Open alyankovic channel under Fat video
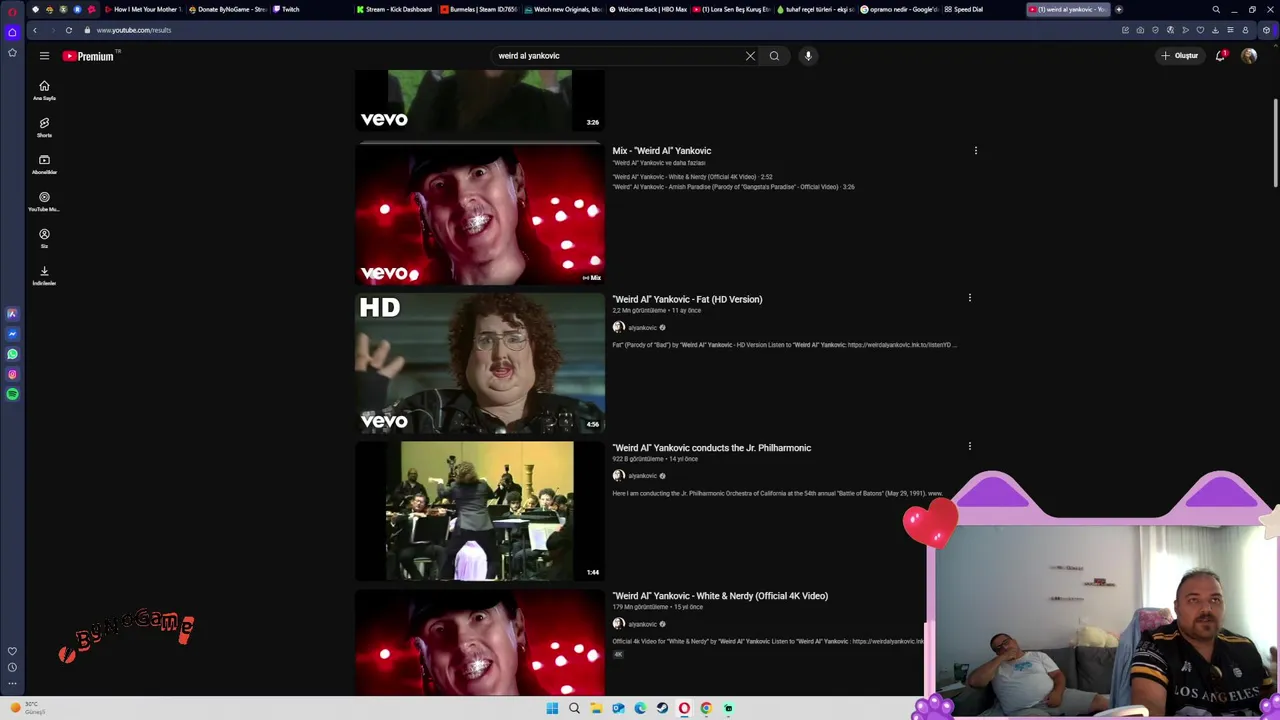The width and height of the screenshot is (1280, 720). click(x=641, y=327)
